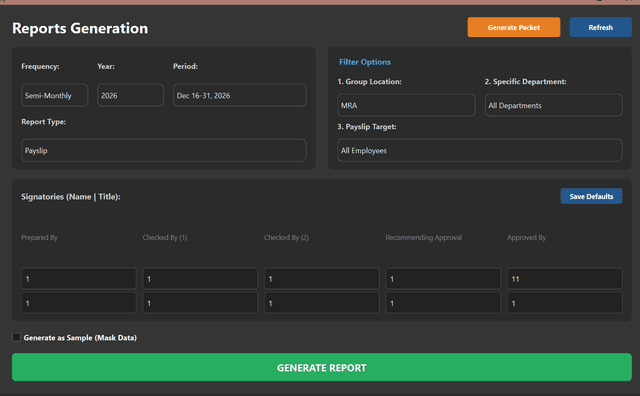Click Save Defaults for signatories

tap(591, 196)
